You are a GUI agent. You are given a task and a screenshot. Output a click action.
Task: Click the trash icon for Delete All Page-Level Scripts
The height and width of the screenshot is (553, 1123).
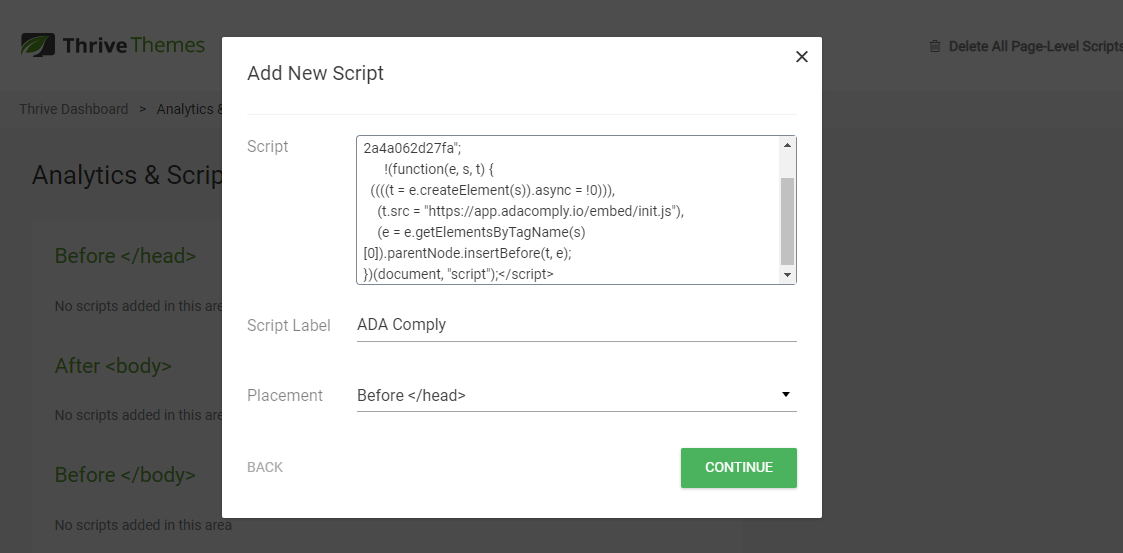tap(935, 46)
